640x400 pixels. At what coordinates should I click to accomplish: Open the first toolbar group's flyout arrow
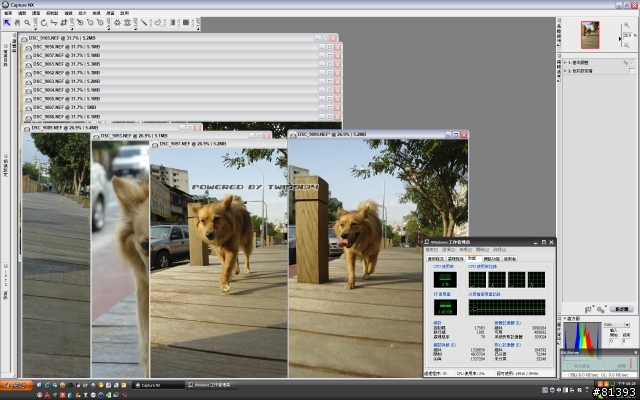click(36, 29)
